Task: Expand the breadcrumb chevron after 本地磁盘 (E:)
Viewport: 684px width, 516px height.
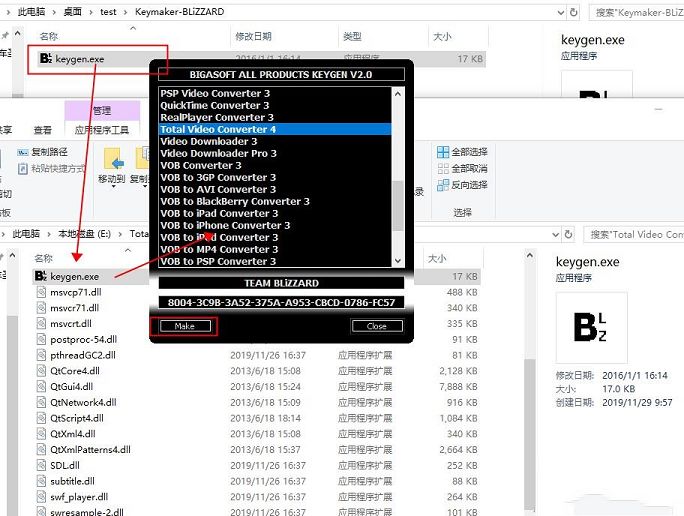Action: (x=122, y=234)
